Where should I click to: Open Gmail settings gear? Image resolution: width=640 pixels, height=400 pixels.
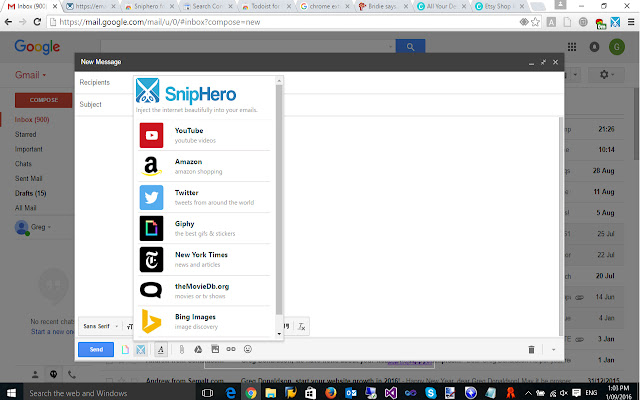(x=607, y=75)
